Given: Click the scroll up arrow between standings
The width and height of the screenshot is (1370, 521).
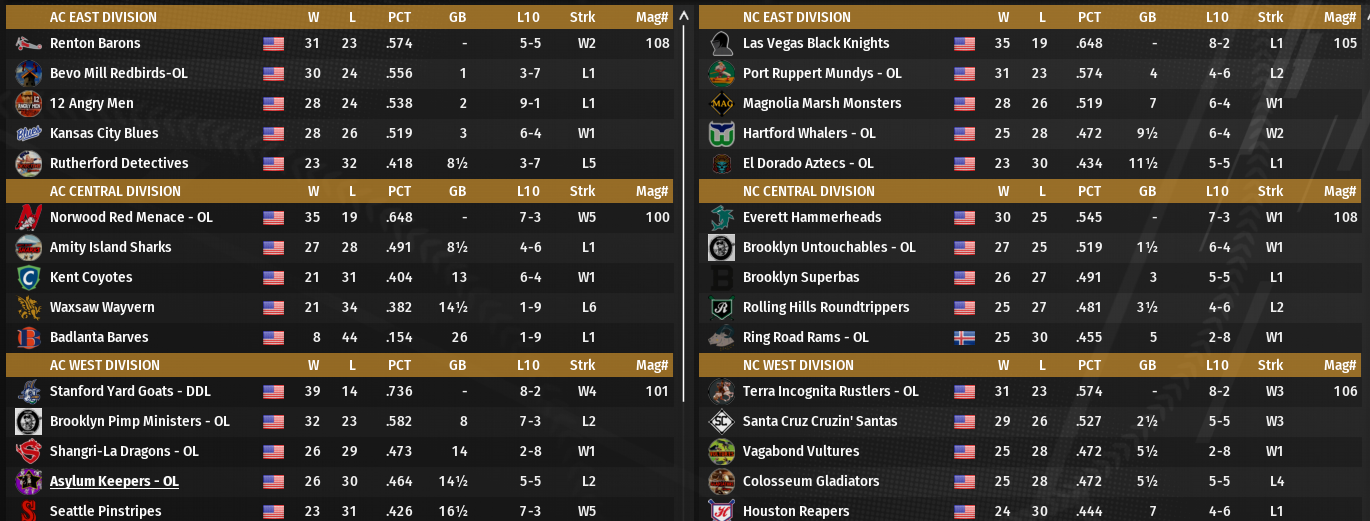Looking at the screenshot, I should (685, 16).
